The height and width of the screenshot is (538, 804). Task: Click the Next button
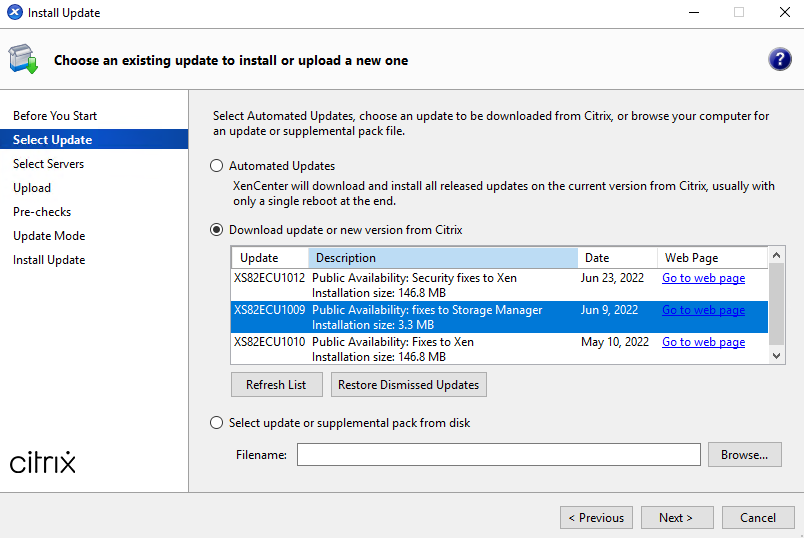pyautogui.click(x=677, y=518)
